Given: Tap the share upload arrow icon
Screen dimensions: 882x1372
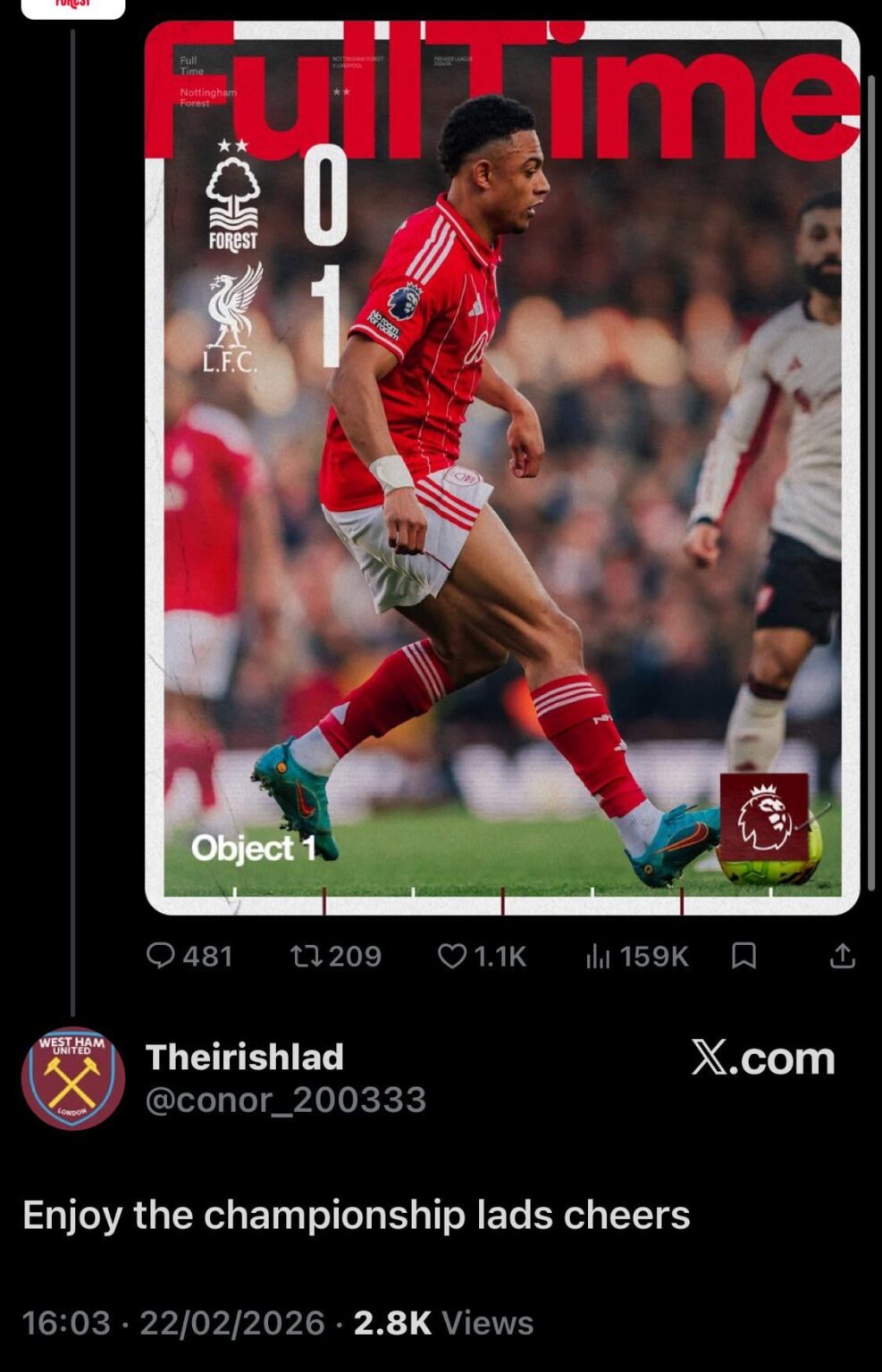Looking at the screenshot, I should pyautogui.click(x=843, y=957).
